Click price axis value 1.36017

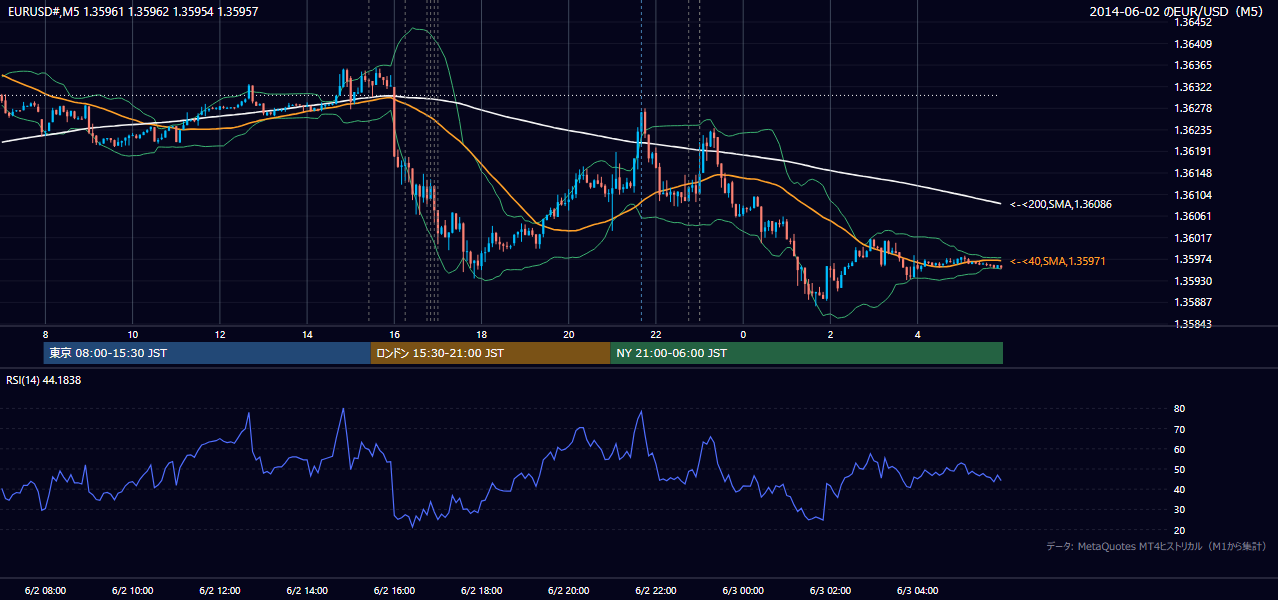coord(1193,238)
